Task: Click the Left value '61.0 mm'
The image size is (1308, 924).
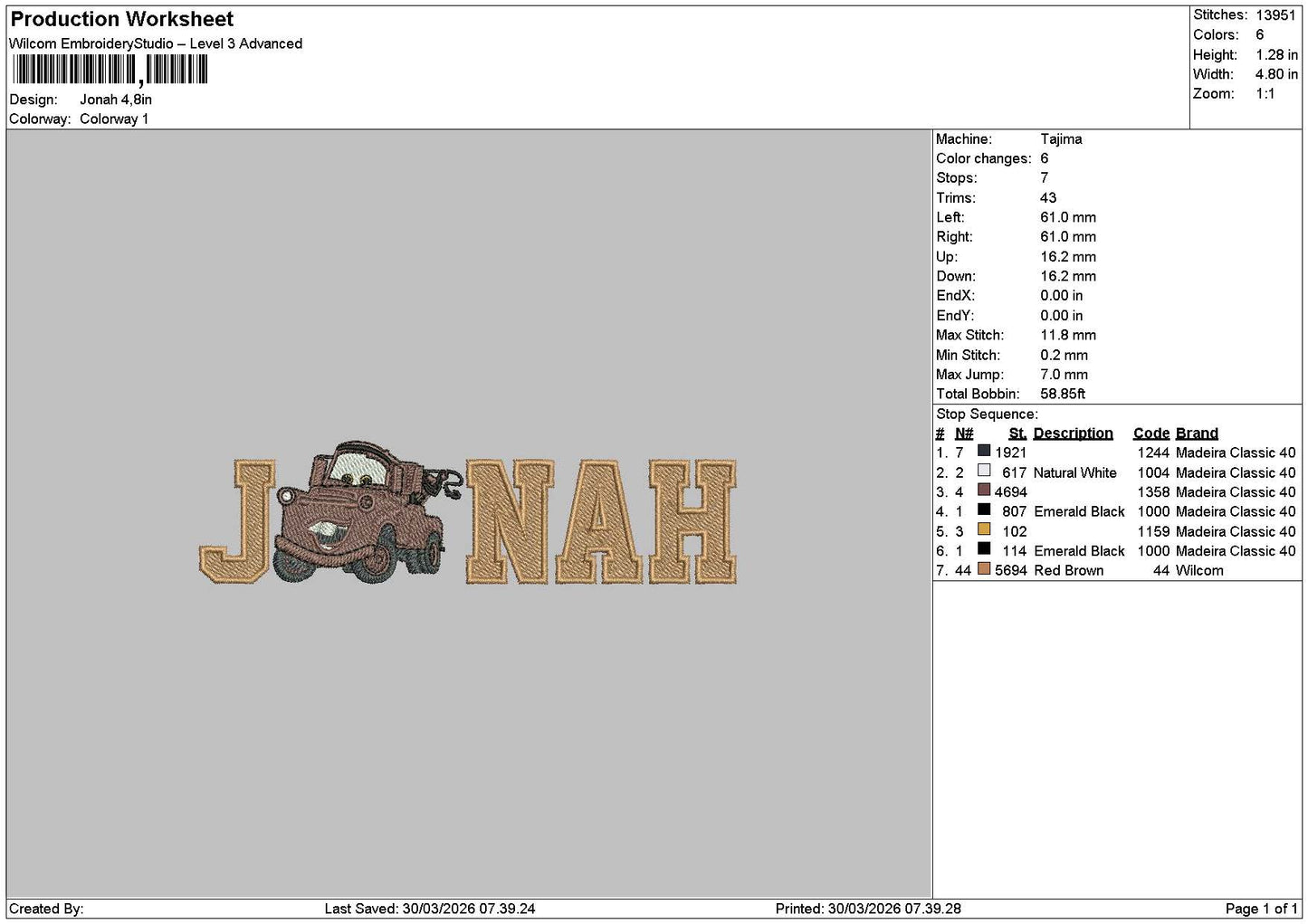Action: point(1068,217)
